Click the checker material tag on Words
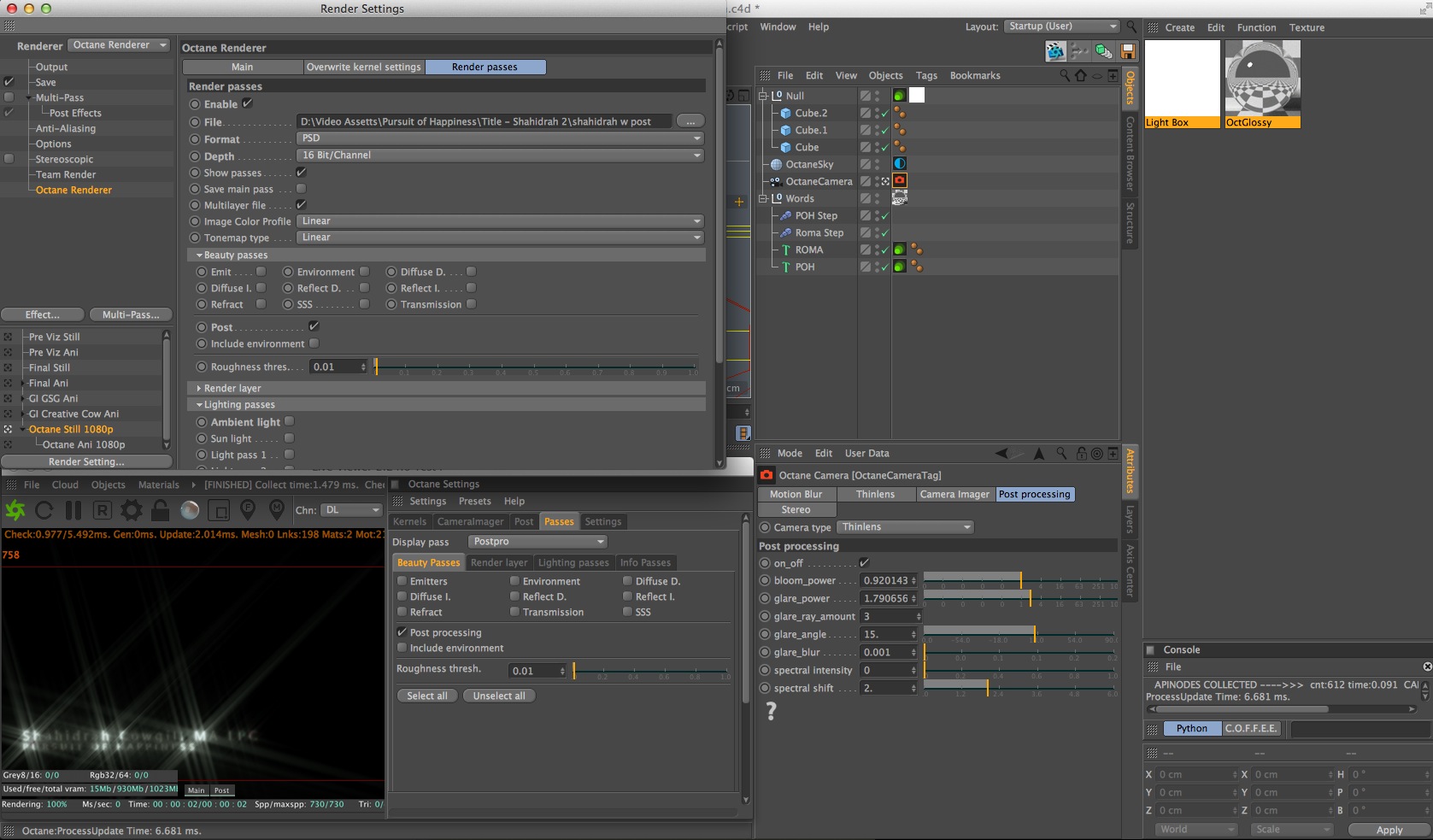This screenshot has height=840, width=1433. [x=900, y=197]
